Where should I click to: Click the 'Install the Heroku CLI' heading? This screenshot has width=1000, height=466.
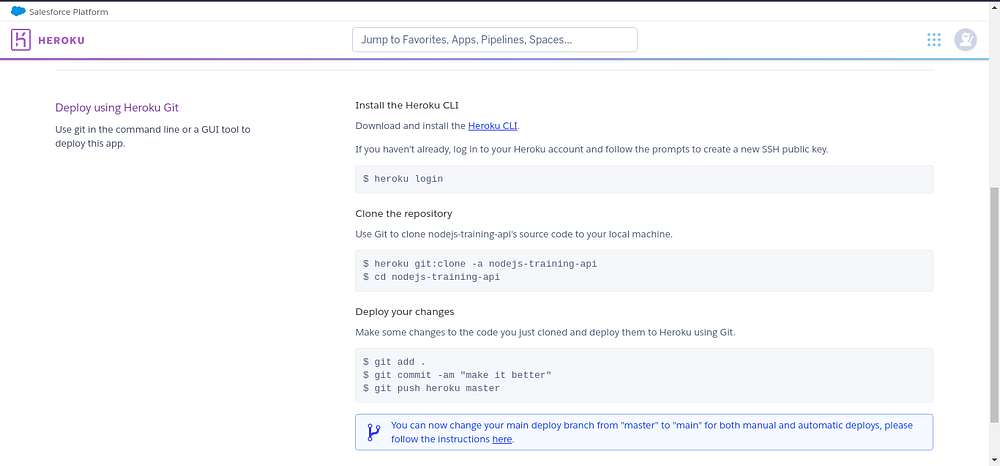coord(407,105)
